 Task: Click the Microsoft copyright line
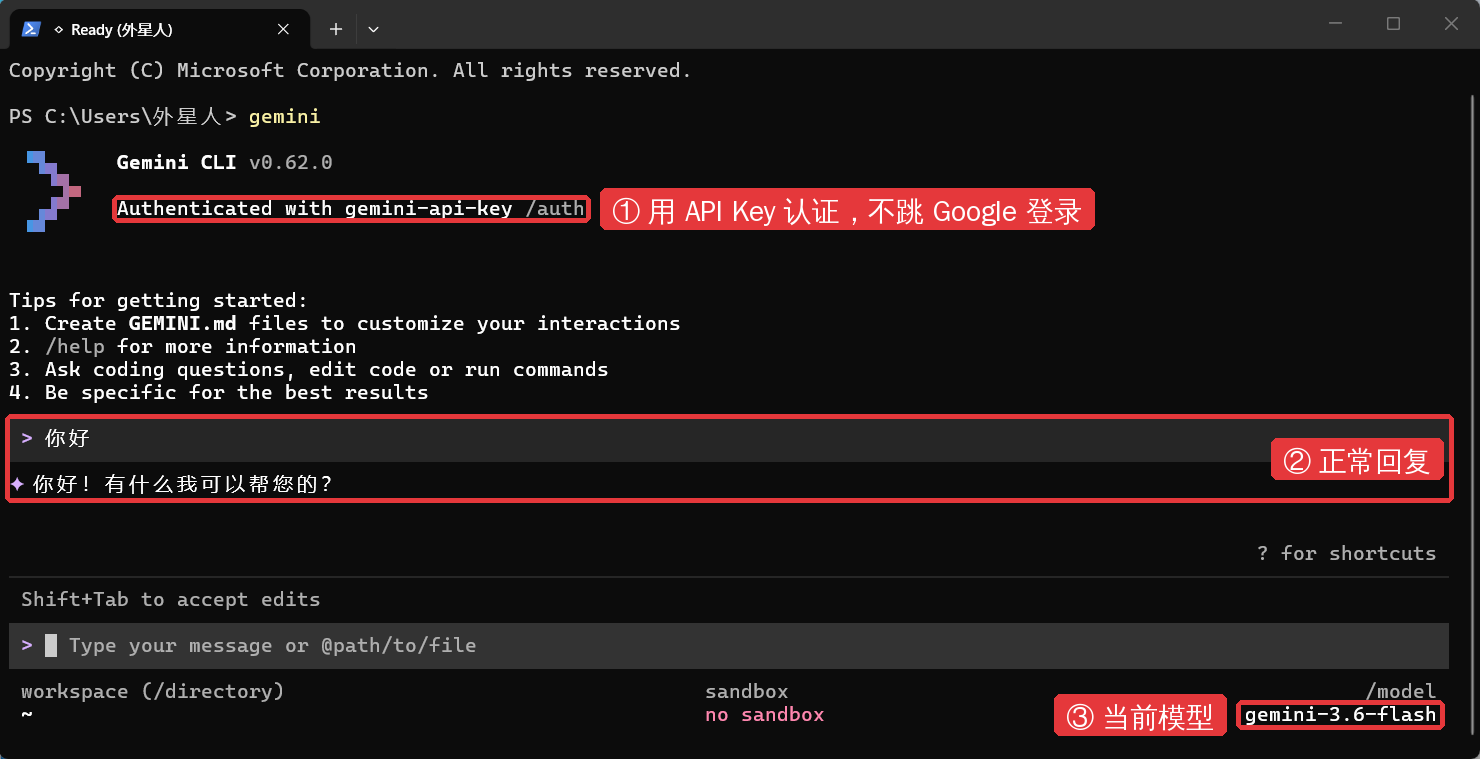(351, 70)
